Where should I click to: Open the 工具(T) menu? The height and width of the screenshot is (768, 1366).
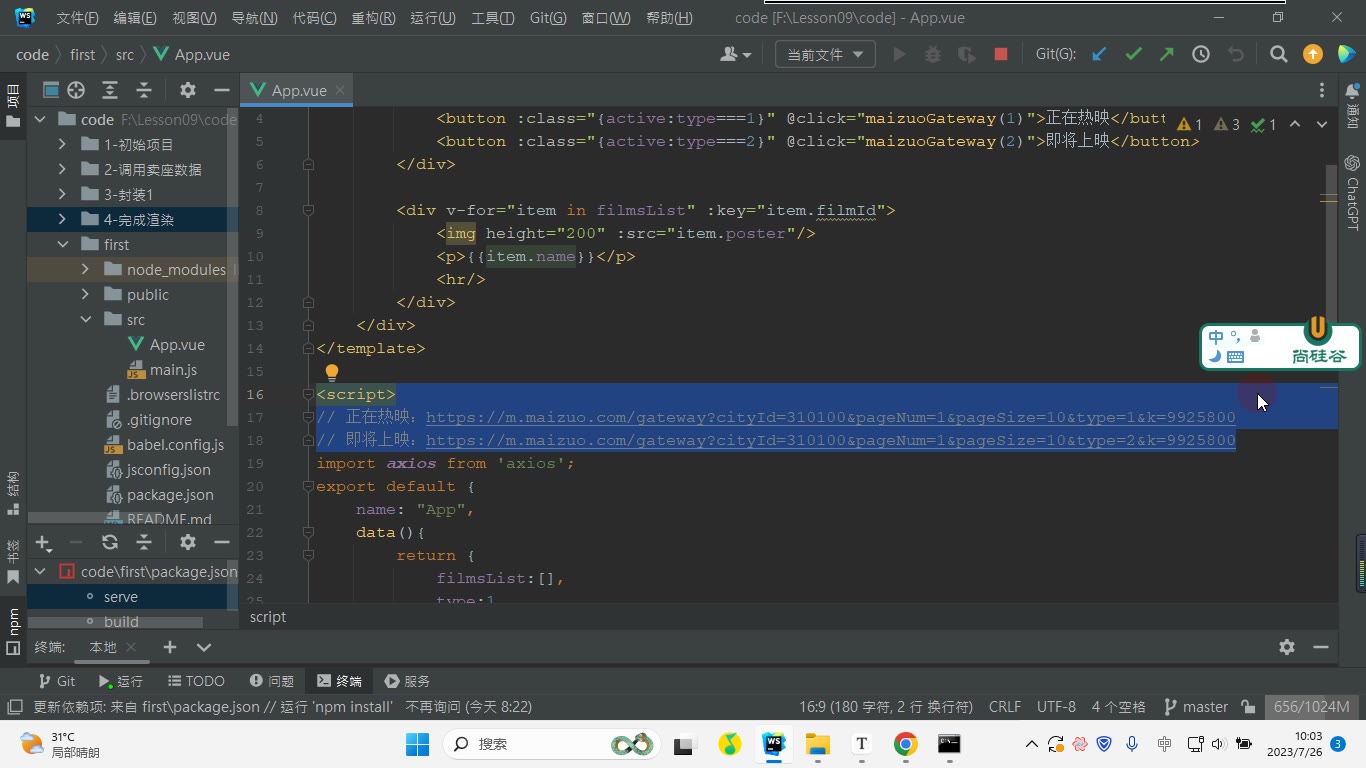[493, 18]
